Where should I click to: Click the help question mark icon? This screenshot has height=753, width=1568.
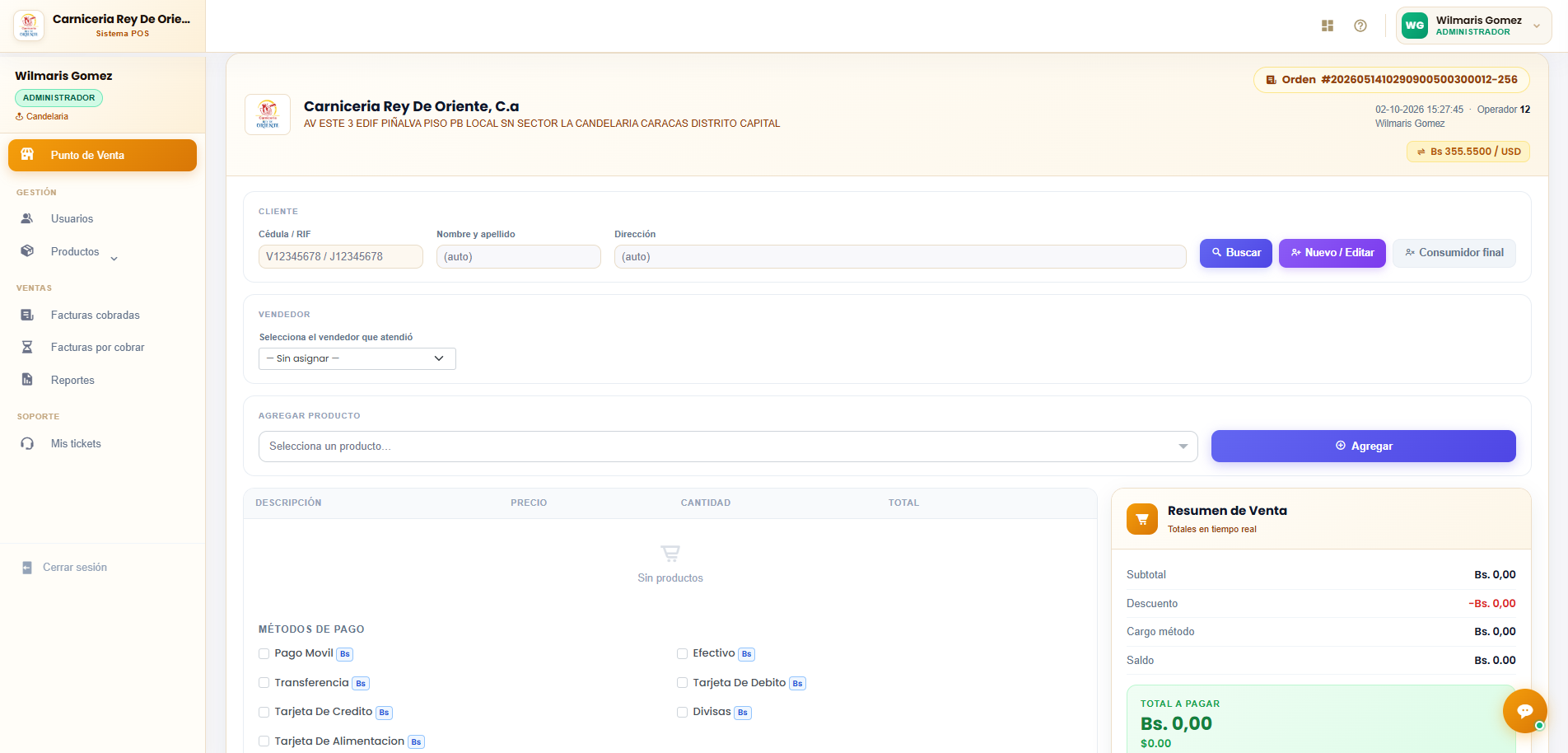[1360, 26]
